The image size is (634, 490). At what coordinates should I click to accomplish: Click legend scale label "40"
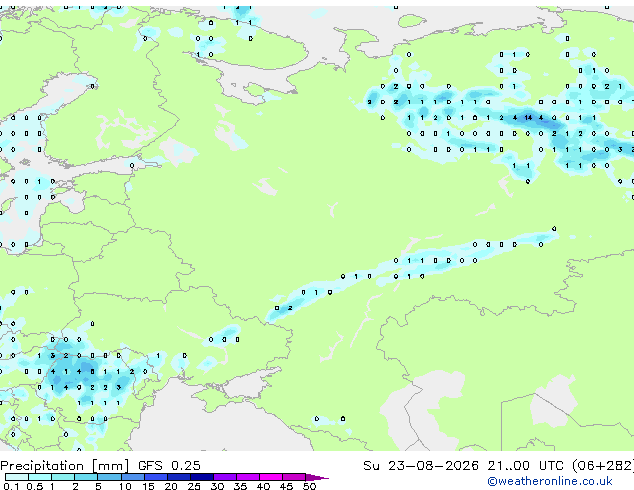click(x=263, y=486)
